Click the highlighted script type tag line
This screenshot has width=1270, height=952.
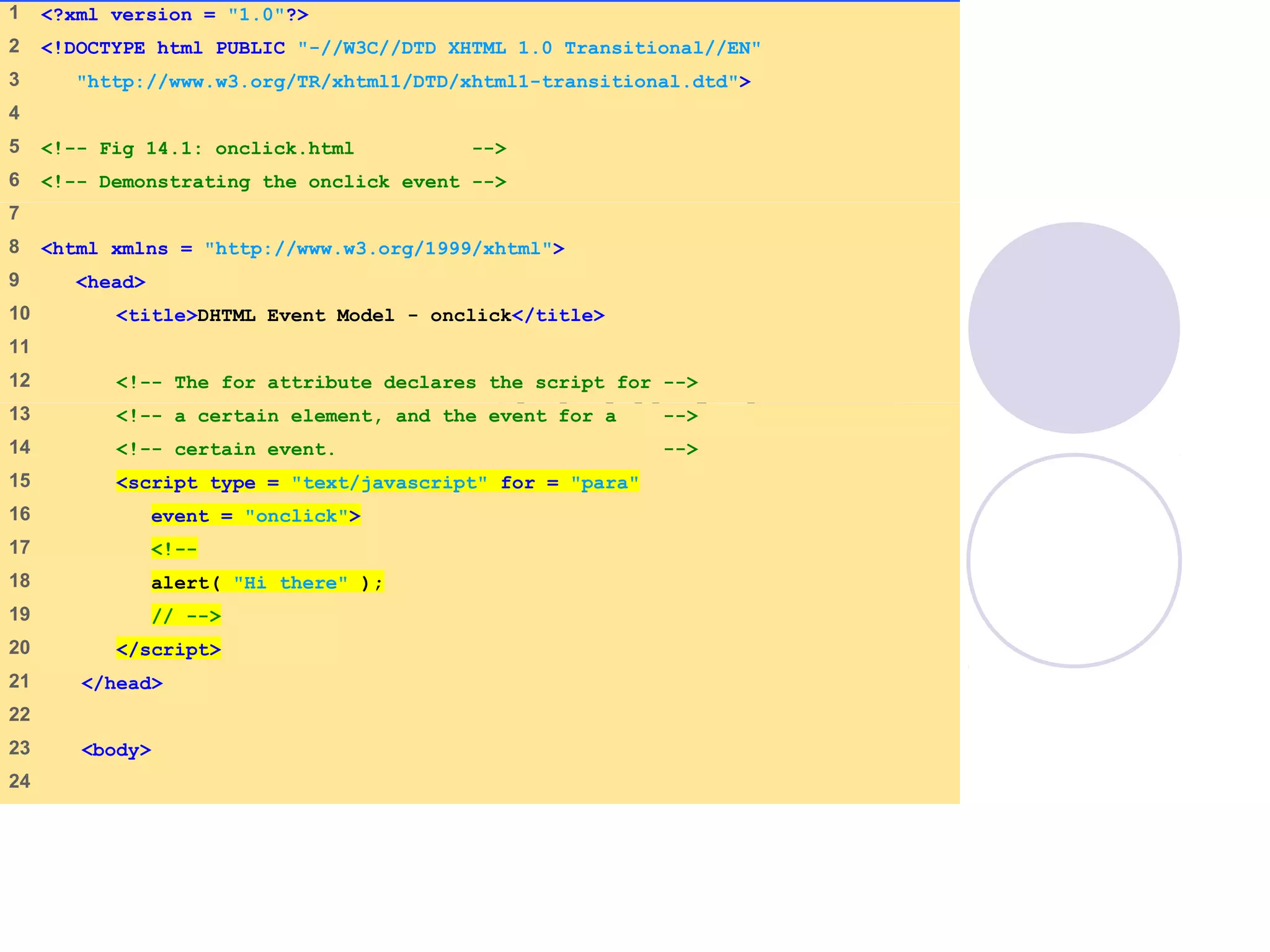tap(377, 483)
